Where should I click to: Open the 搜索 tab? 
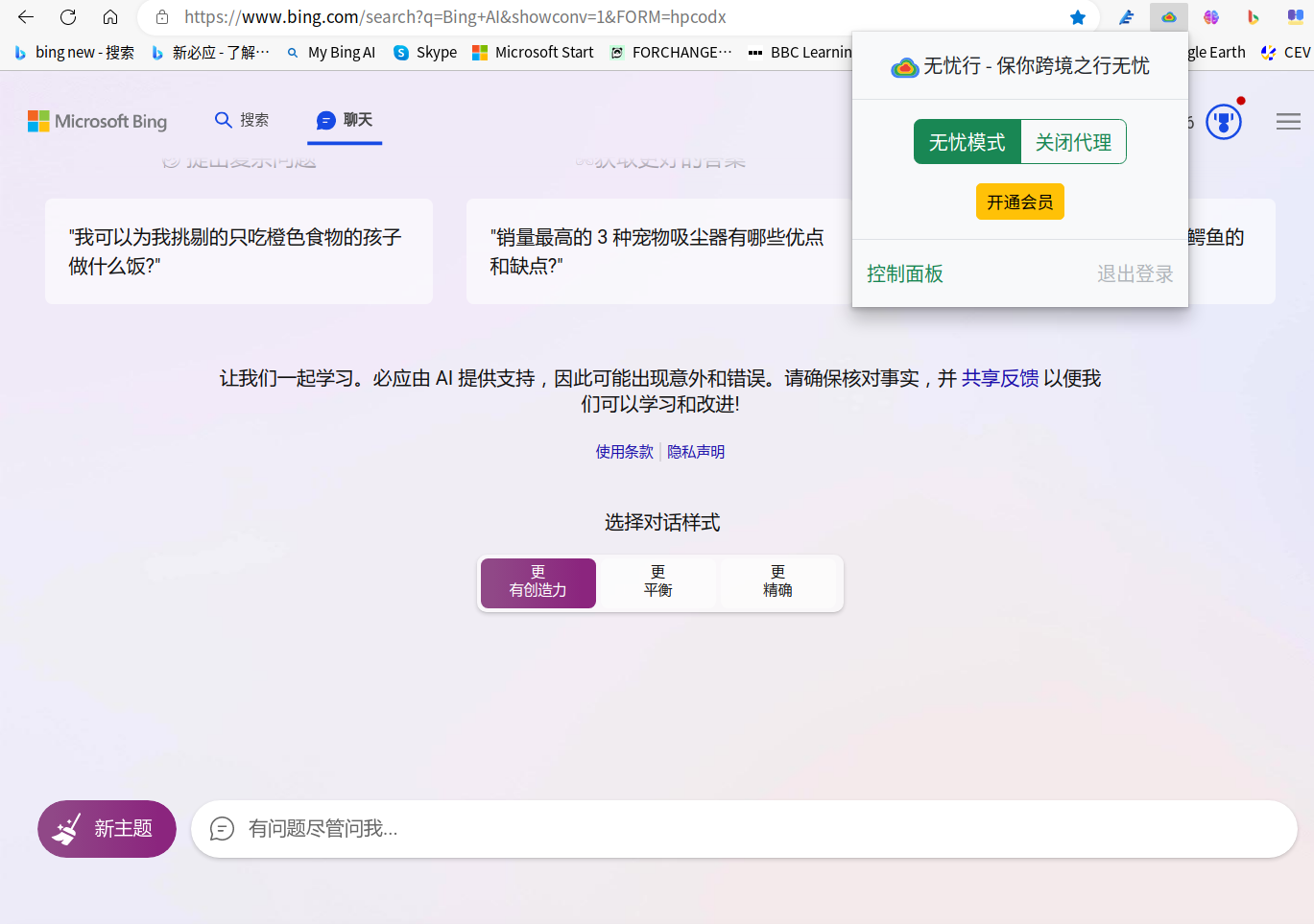click(241, 121)
